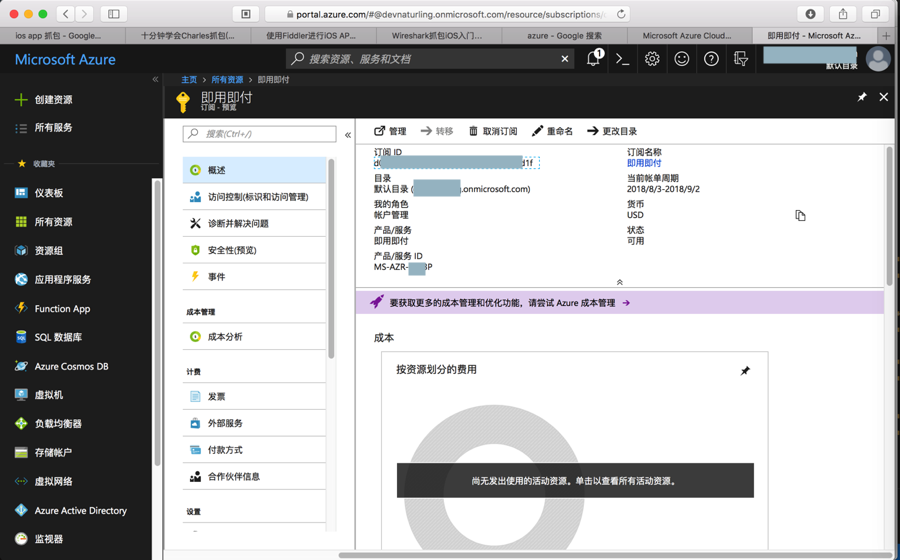Open directory and subscription filter icon
This screenshot has width=900, height=560.
click(x=740, y=59)
